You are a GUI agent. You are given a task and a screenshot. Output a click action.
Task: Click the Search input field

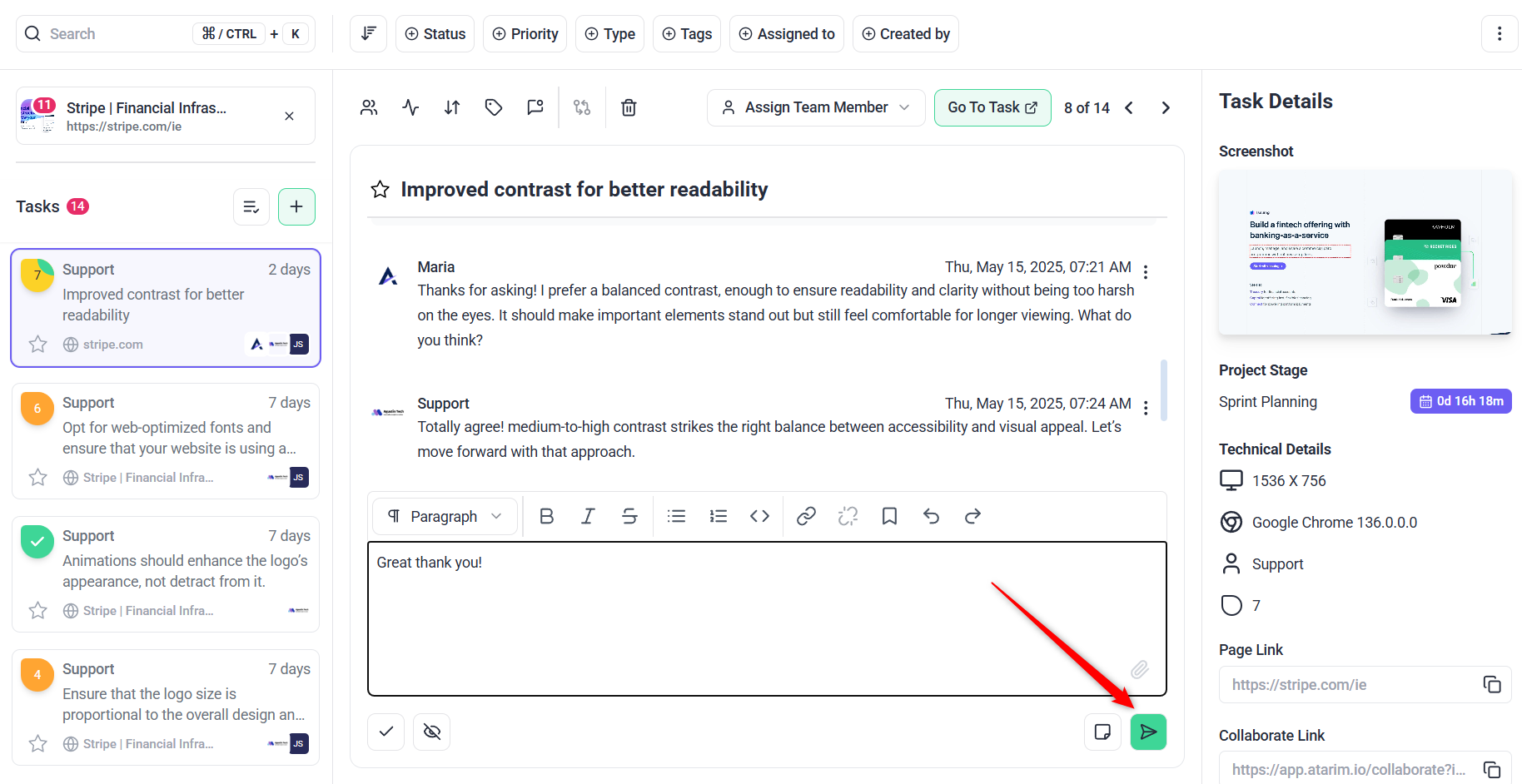pyautogui.click(x=117, y=34)
